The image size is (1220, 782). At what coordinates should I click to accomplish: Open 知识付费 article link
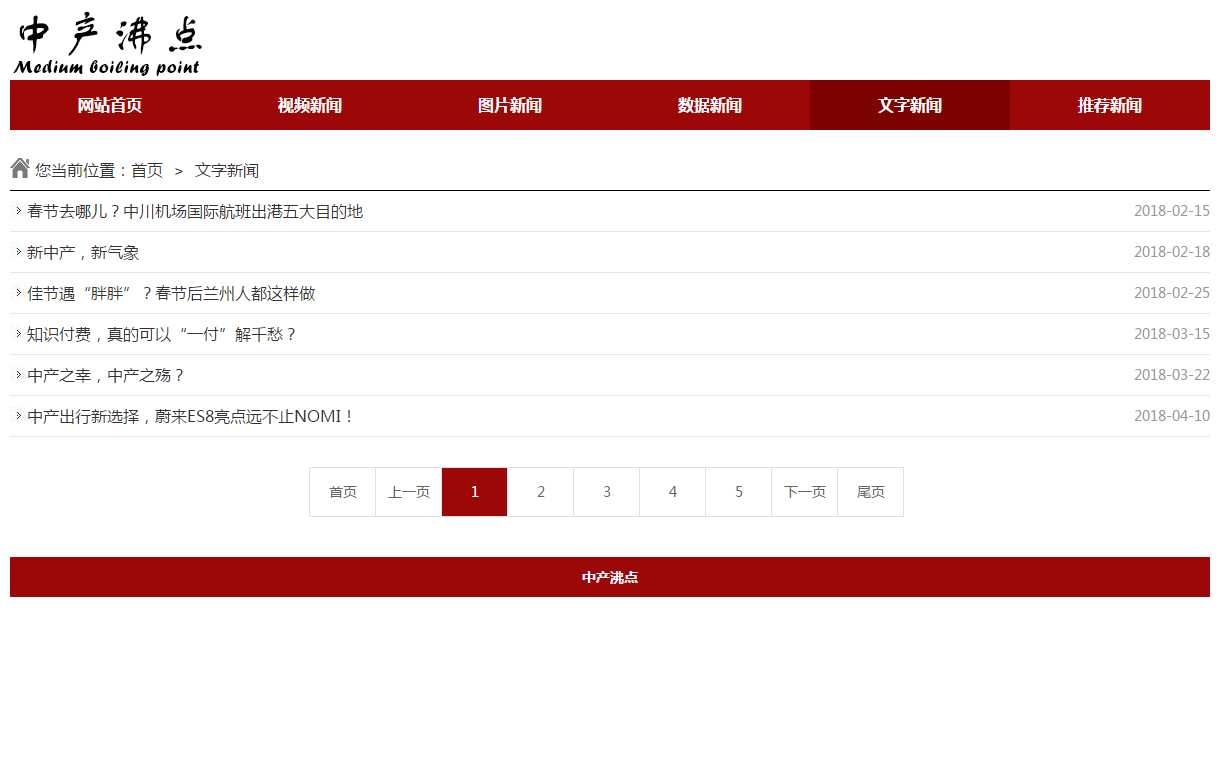162,335
